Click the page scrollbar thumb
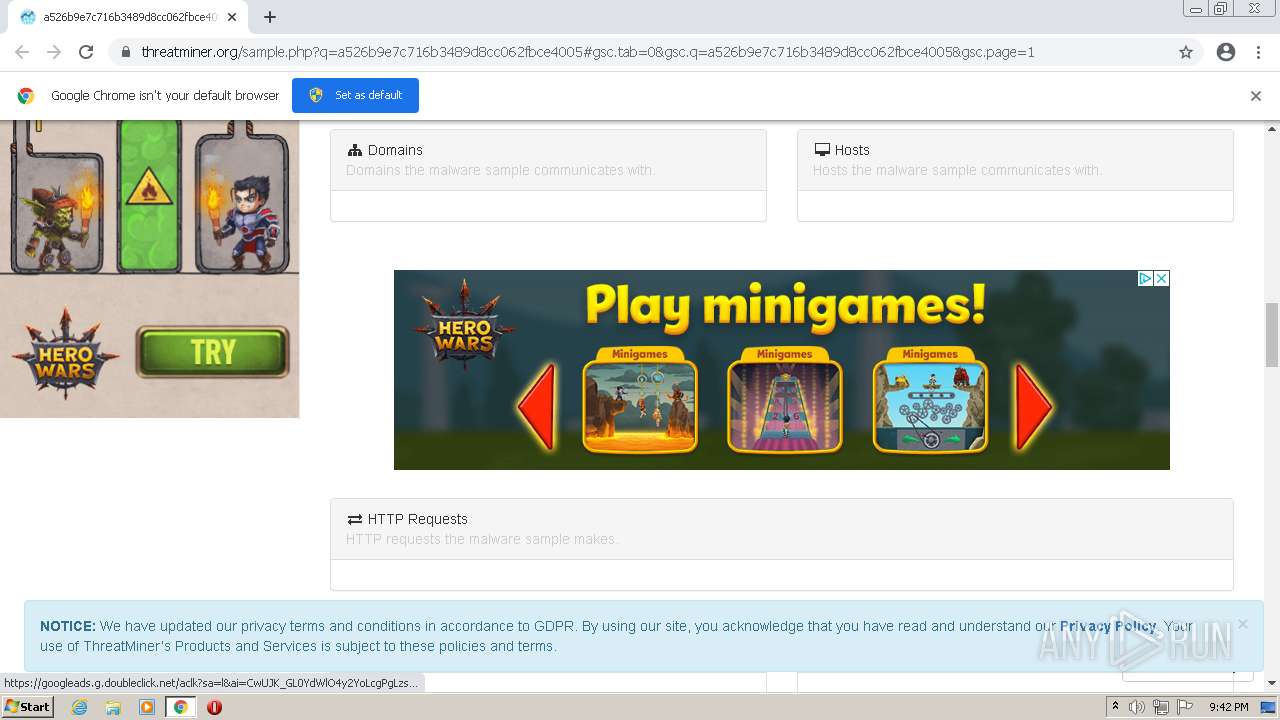This screenshot has height=720, width=1280. click(1272, 335)
